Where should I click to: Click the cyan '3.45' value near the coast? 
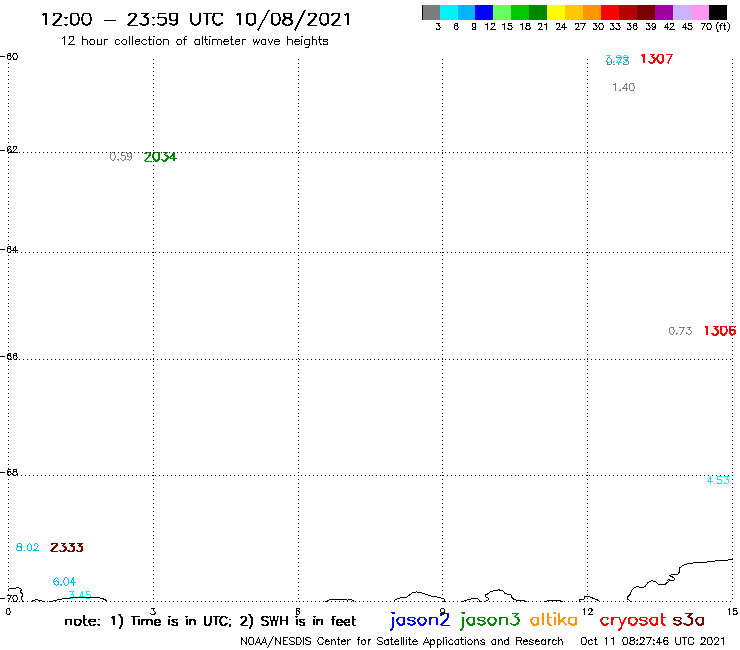pos(80,595)
